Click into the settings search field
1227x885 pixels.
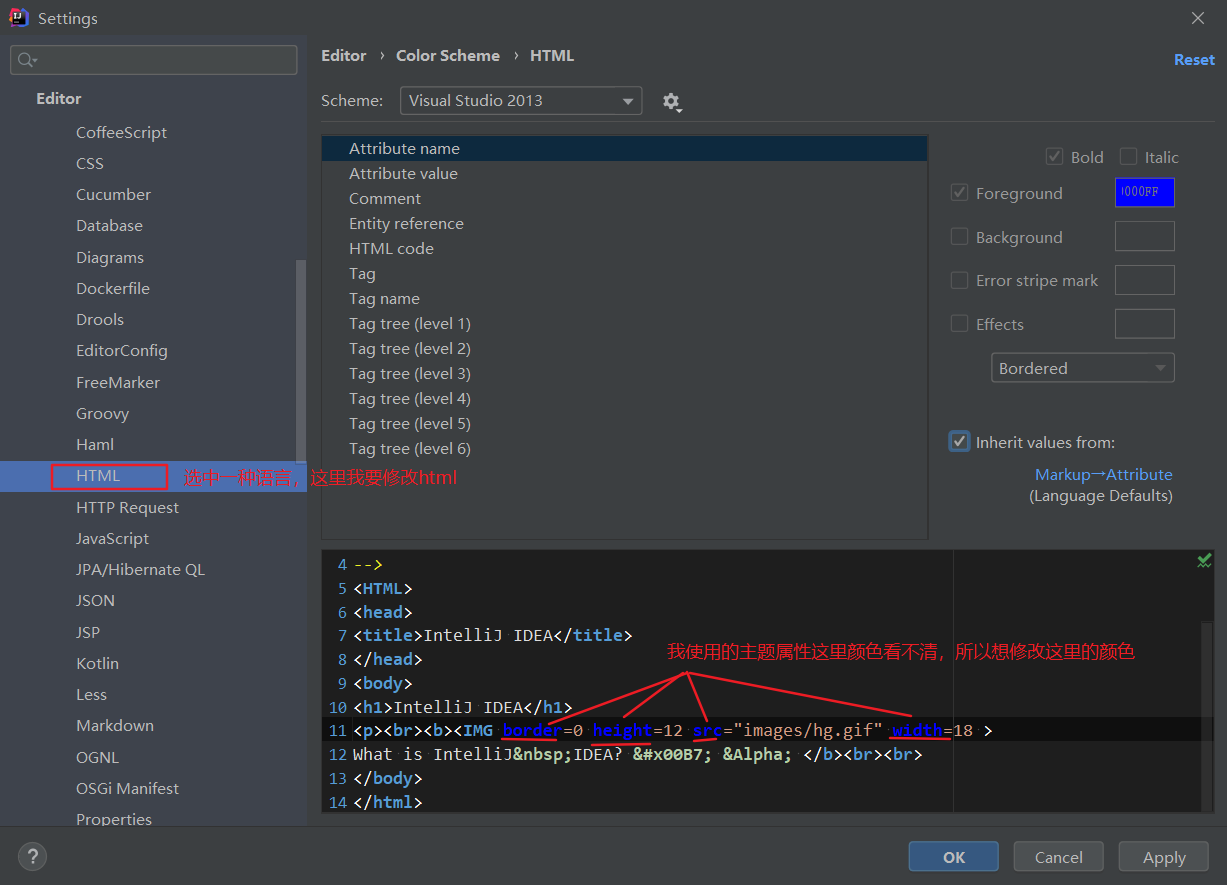tap(154, 60)
